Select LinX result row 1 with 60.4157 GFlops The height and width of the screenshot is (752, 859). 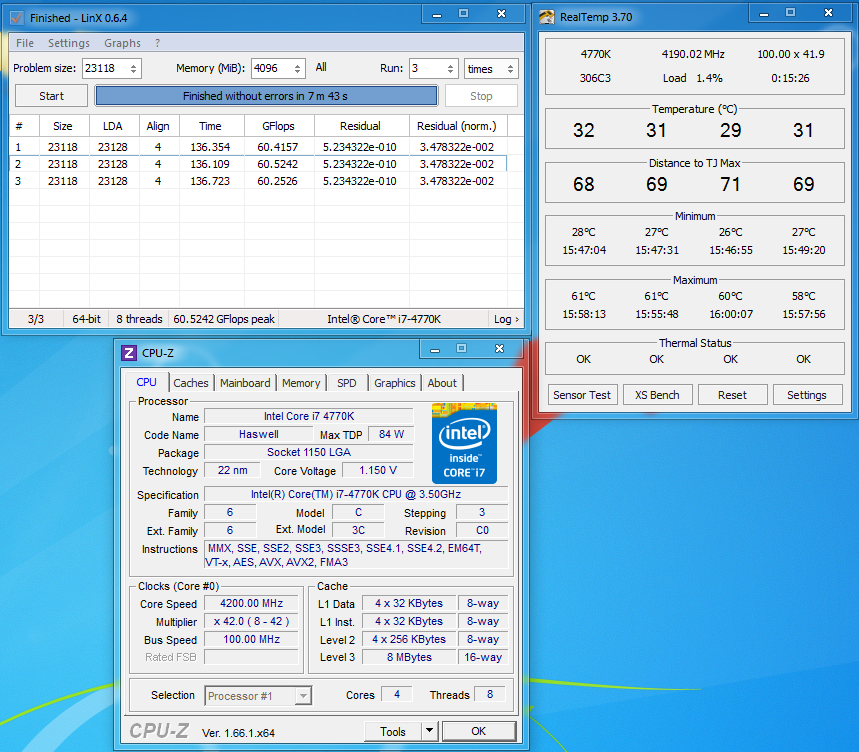(258, 147)
